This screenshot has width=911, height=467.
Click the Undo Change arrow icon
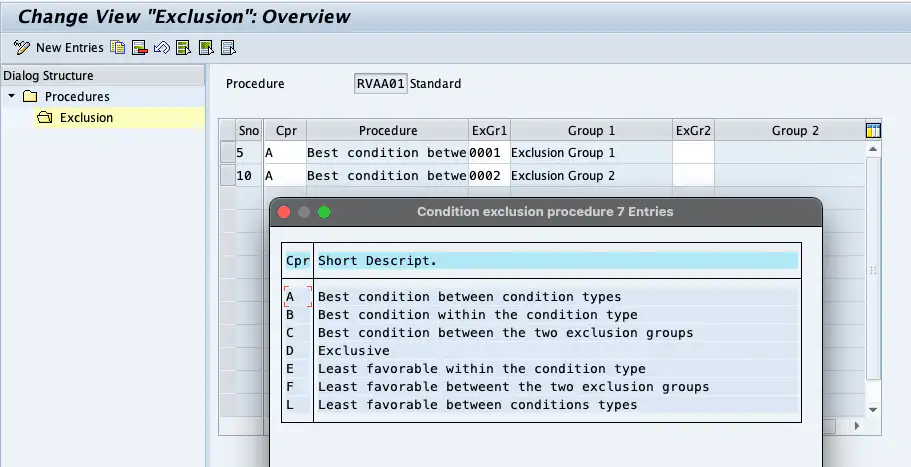(162, 48)
